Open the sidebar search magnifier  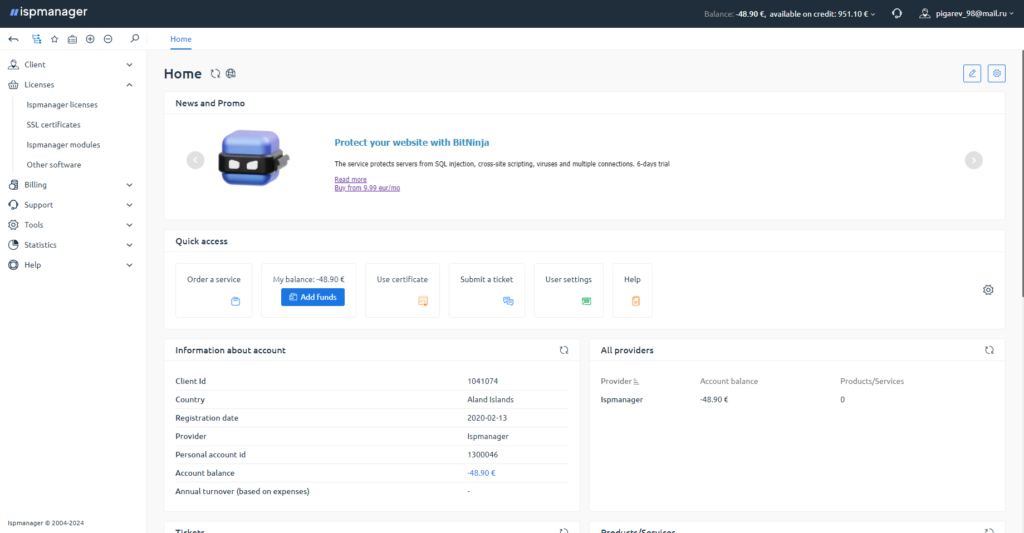coord(135,39)
